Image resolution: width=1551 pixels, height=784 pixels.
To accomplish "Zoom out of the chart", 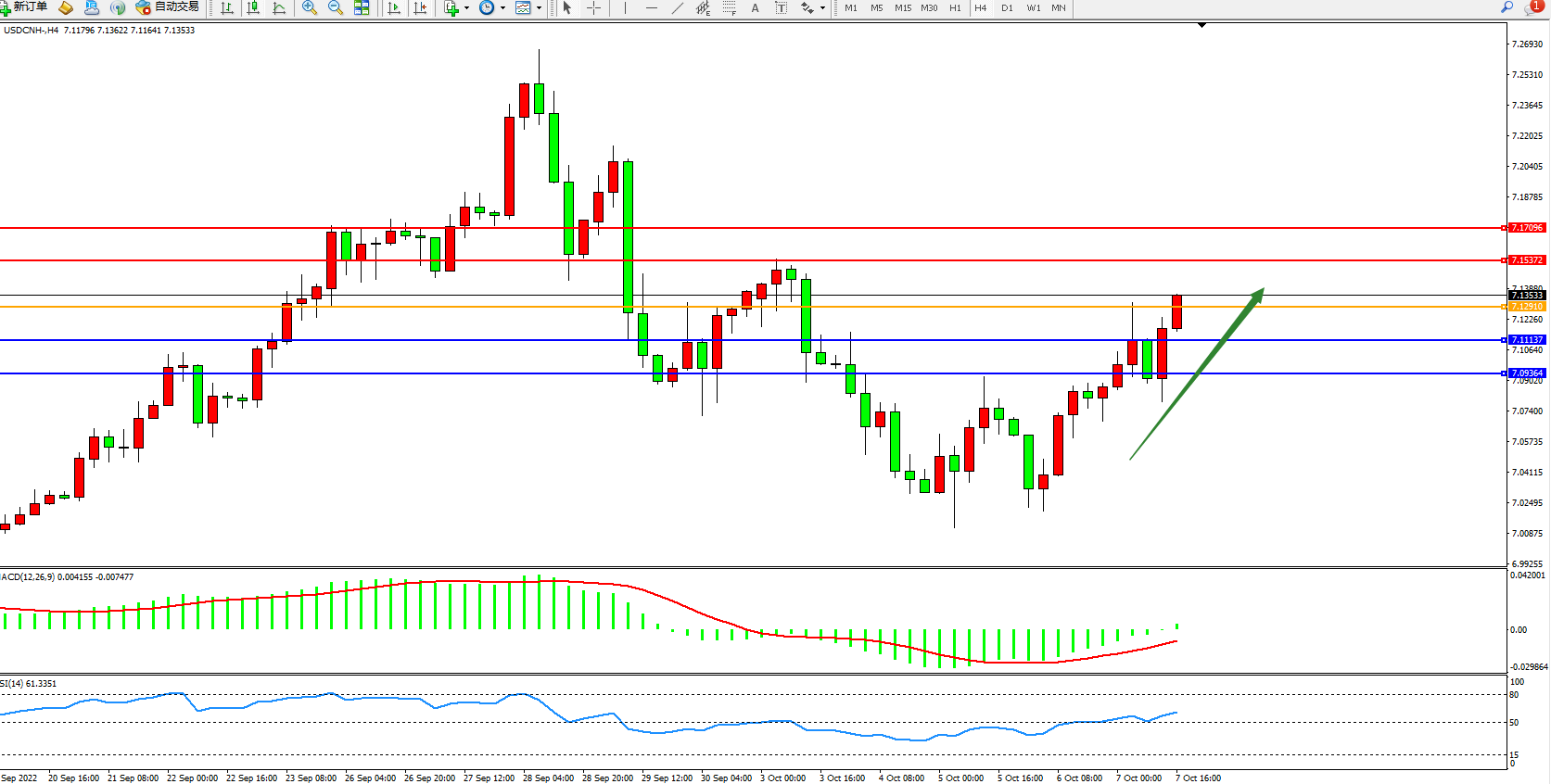I will click(336, 7).
